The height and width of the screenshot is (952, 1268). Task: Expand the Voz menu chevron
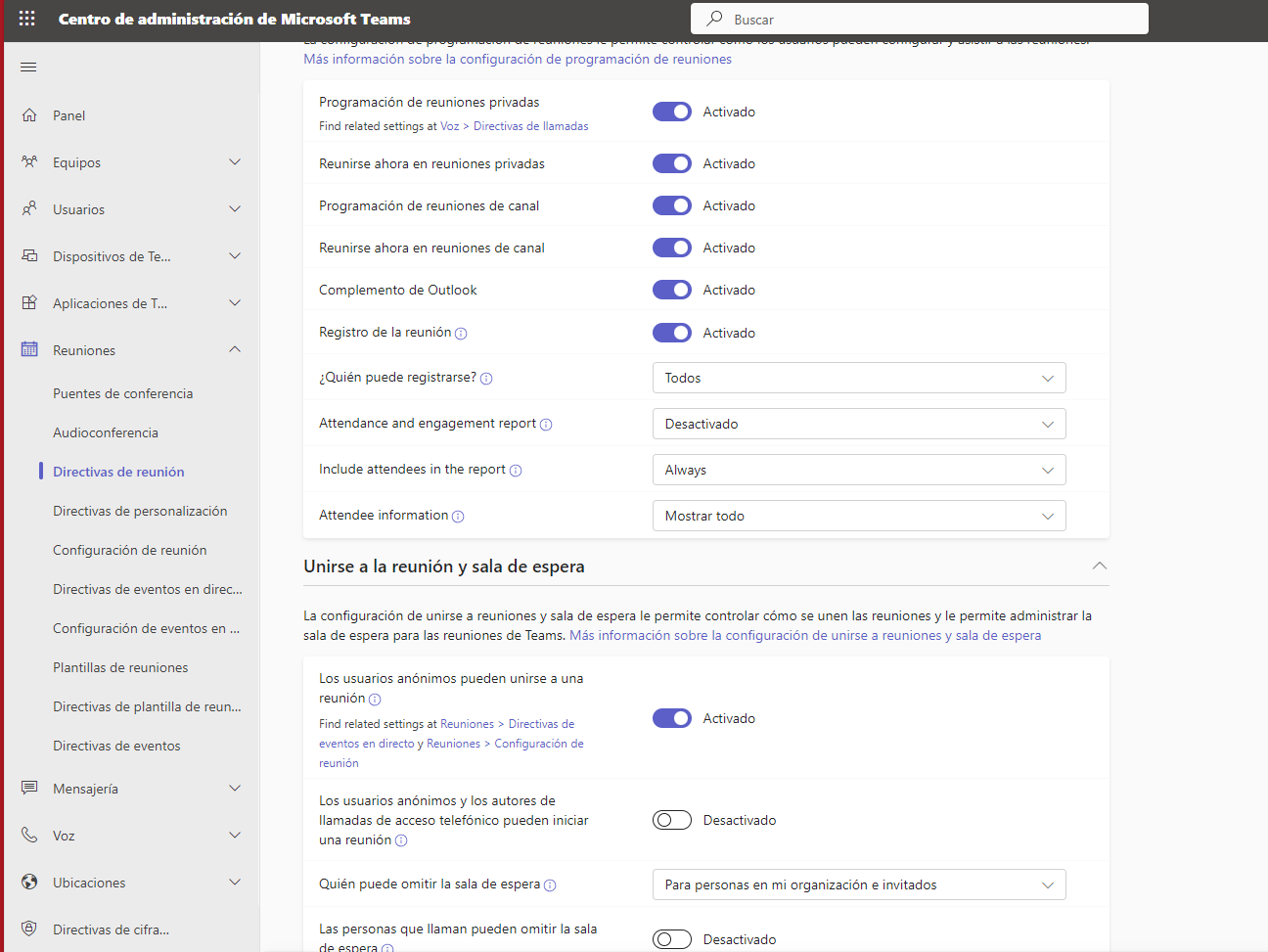pyautogui.click(x=235, y=835)
